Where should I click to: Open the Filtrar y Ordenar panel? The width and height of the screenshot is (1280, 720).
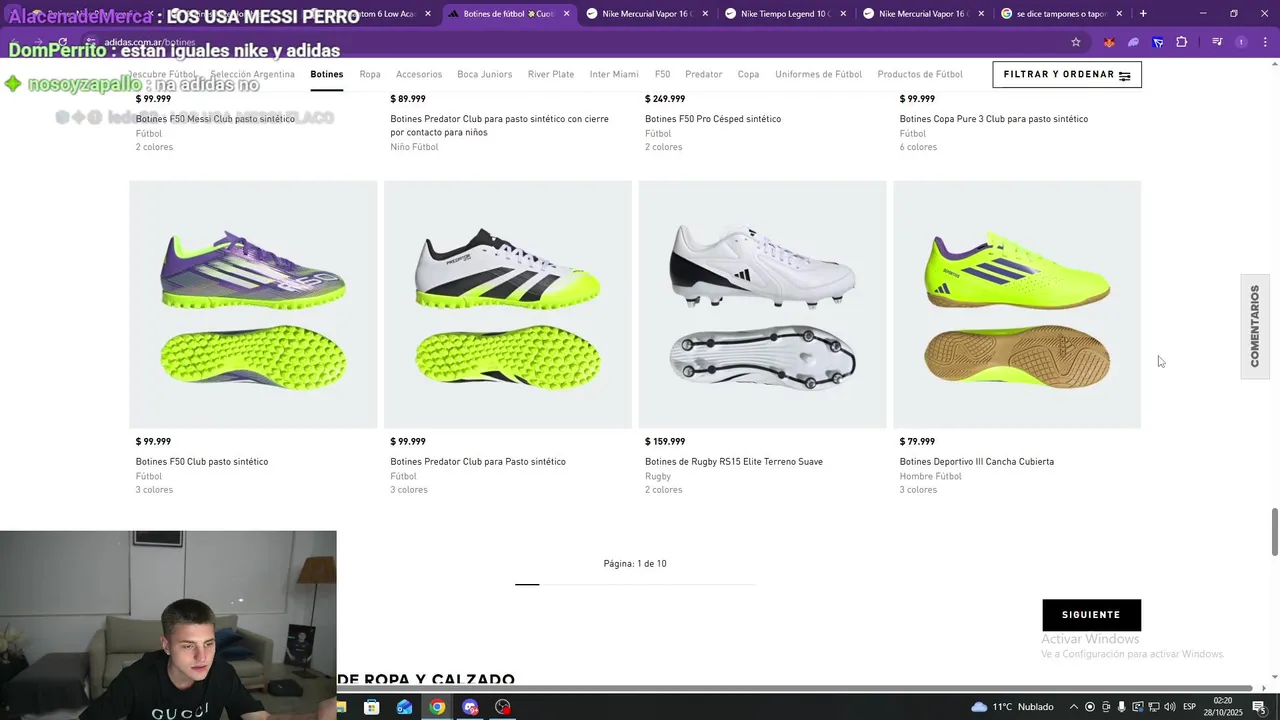(1066, 75)
